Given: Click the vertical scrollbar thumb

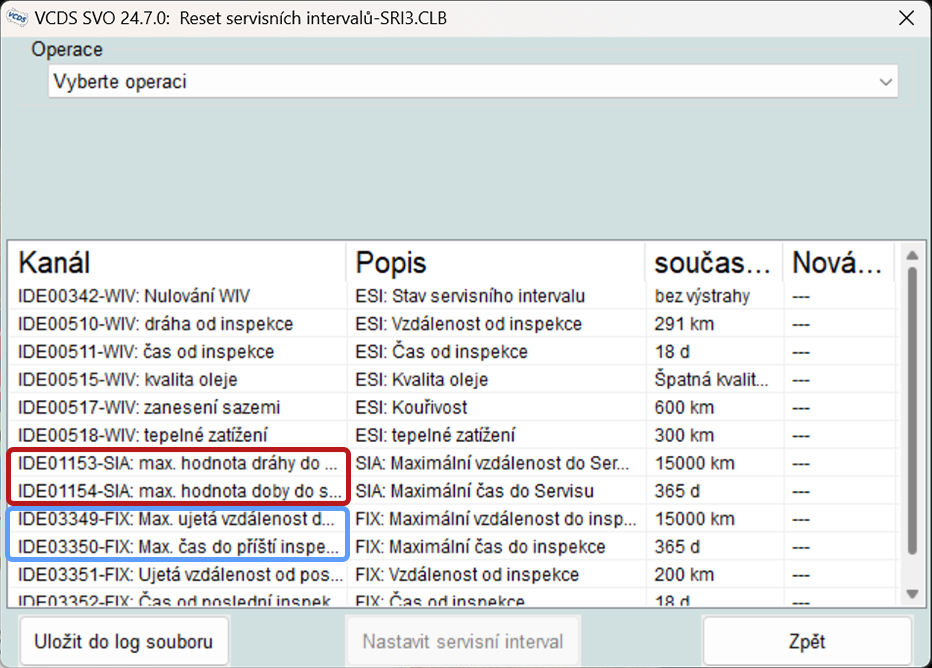Looking at the screenshot, I should pos(913,411).
